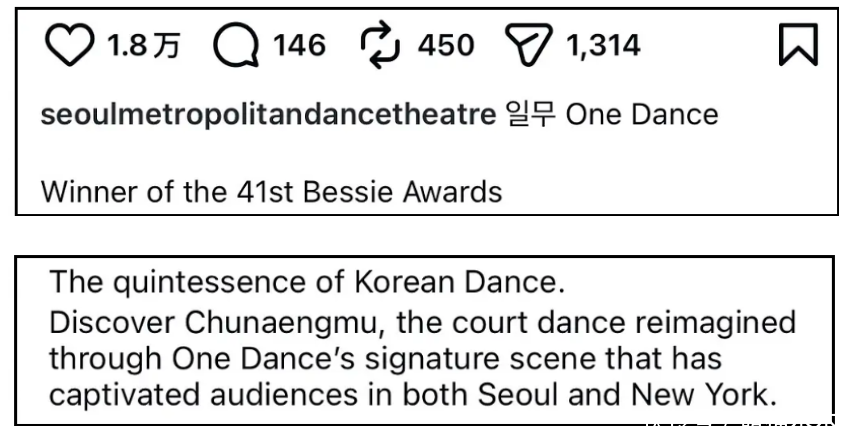Click "New York" in the caption

(714, 394)
